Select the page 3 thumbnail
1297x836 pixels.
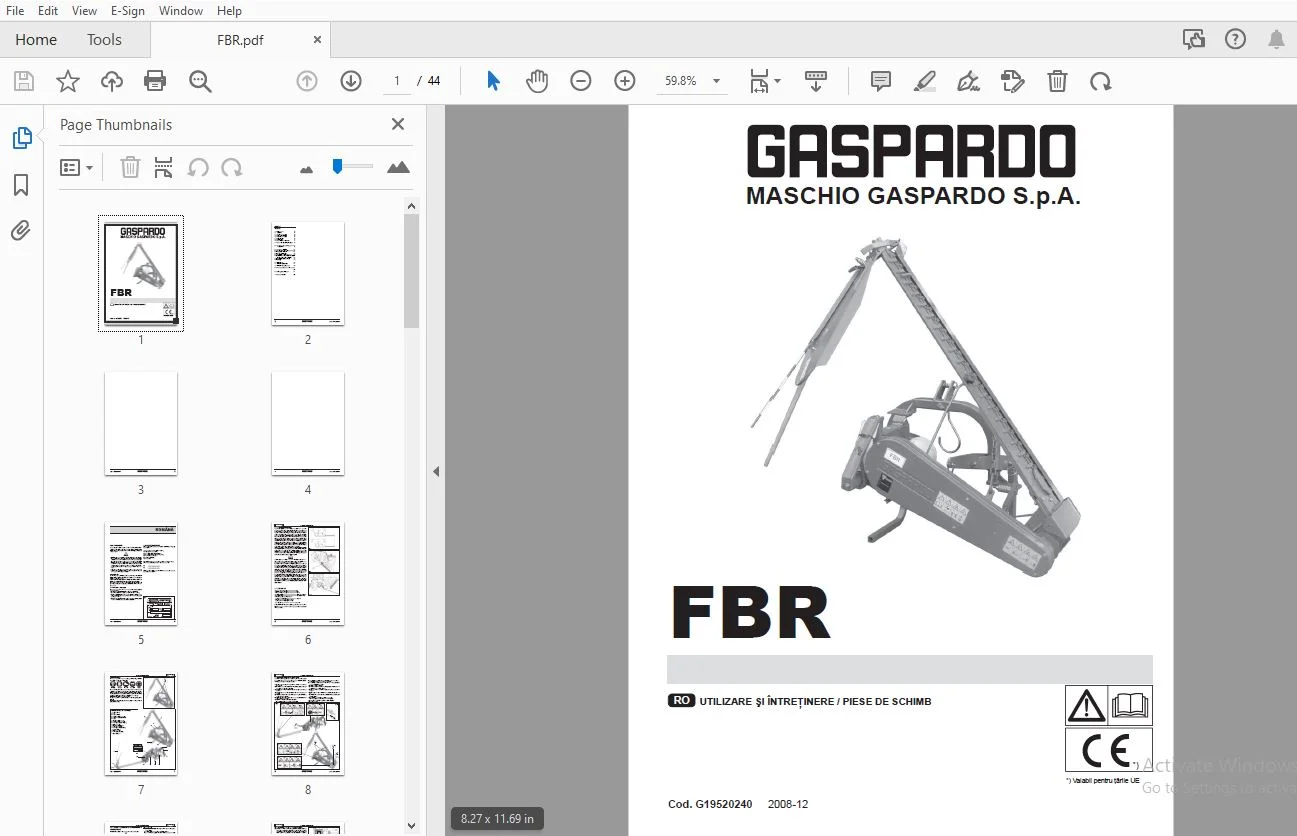[x=141, y=423]
